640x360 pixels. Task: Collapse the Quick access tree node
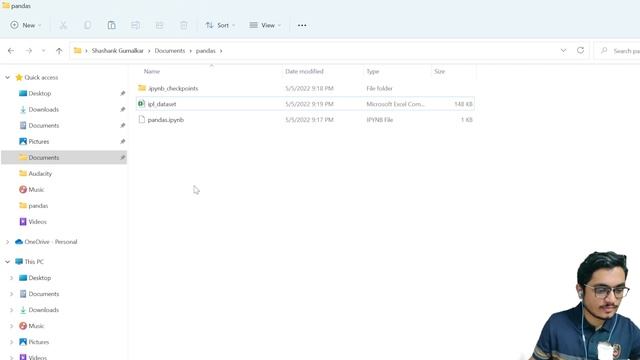tap(7, 78)
